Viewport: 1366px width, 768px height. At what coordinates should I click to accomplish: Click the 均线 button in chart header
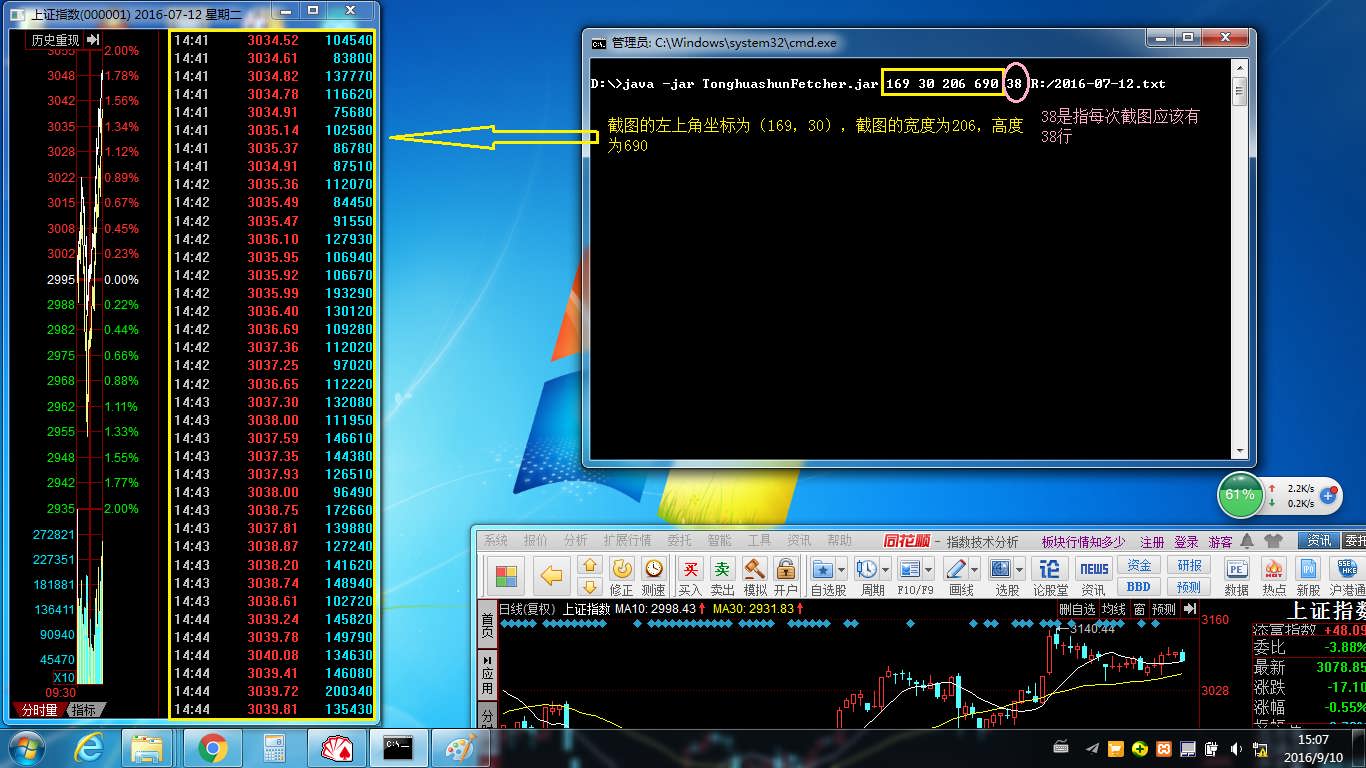pos(1113,609)
